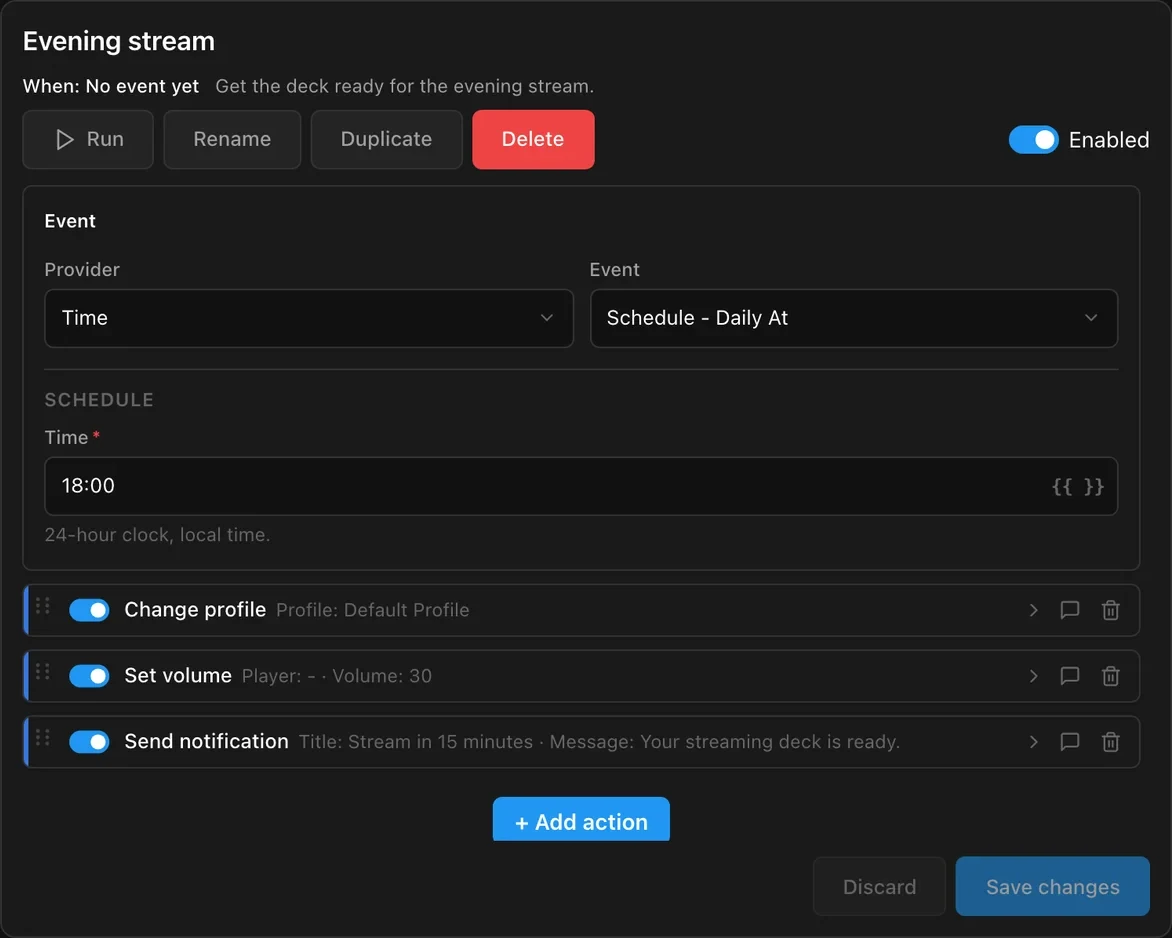This screenshot has height=938, width=1172.
Task: Insert variable using the curly braces icon
Action: [x=1077, y=487]
